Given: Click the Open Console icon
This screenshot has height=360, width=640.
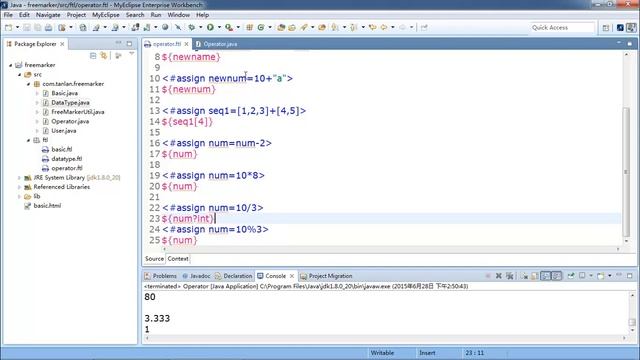Looking at the screenshot, I should tap(601, 276).
